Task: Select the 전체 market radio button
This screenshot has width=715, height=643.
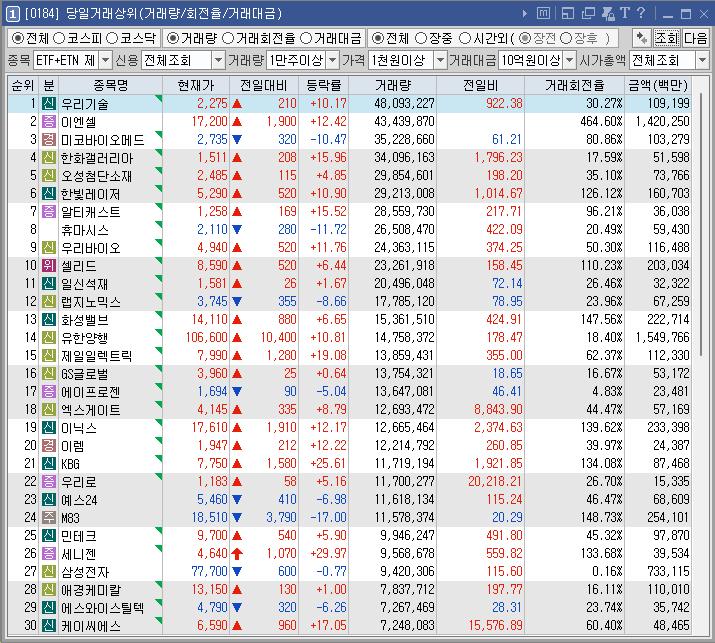Action: tap(17, 38)
